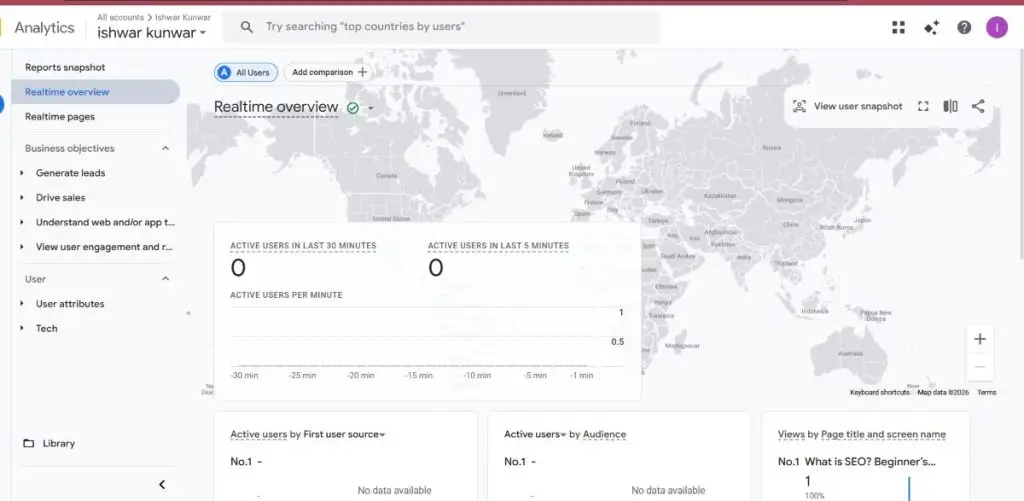Image resolution: width=1024 pixels, height=501 pixels.
Task: Click the Analytics logo text
Action: [44, 27]
